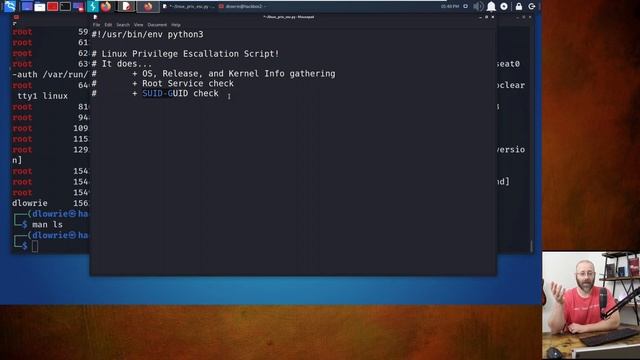
Task: Click the purple screen icon in the top panel
Action: pyautogui.click(x=78, y=7)
